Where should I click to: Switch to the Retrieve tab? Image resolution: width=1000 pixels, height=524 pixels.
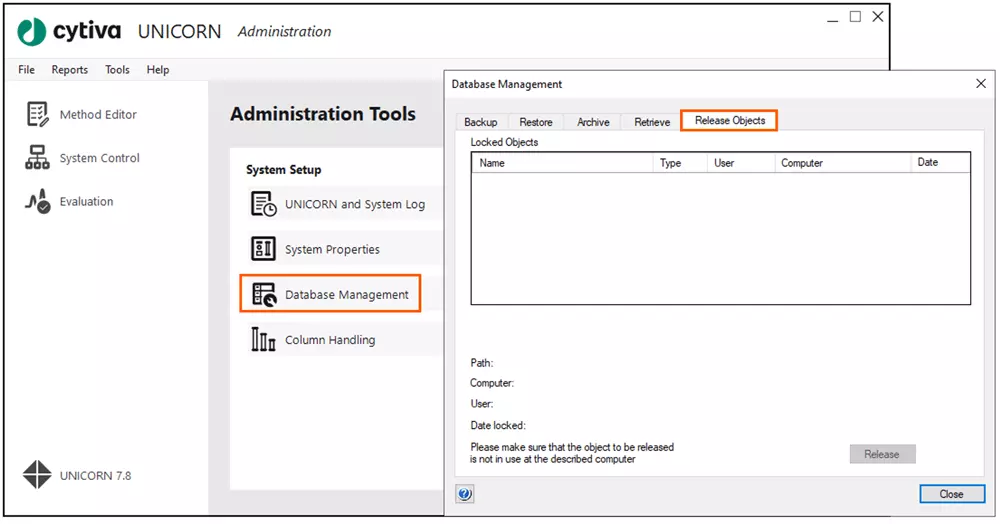(x=652, y=122)
